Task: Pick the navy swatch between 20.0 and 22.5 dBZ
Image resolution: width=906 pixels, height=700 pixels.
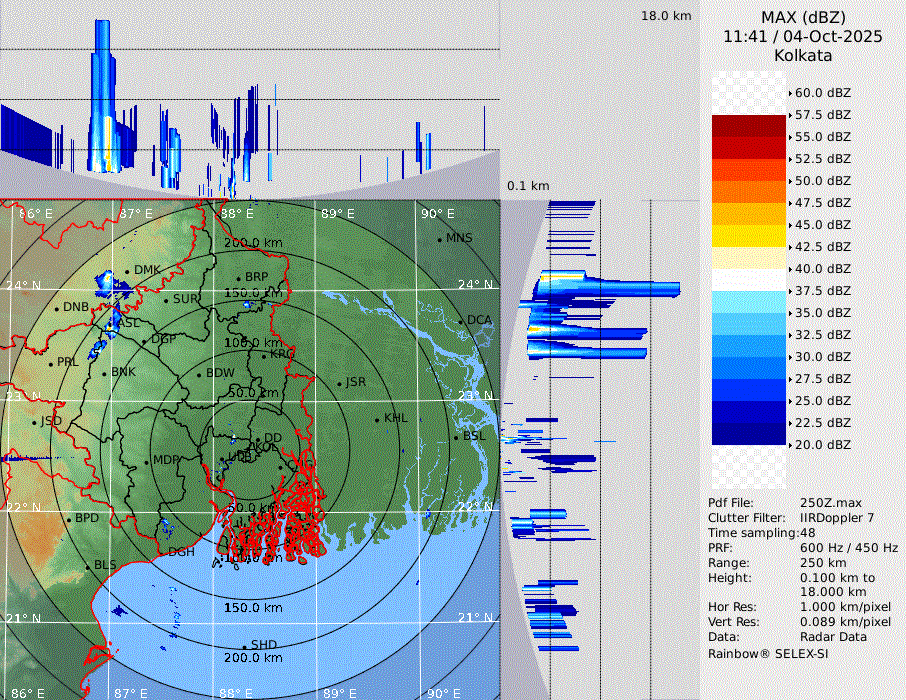Action: point(749,434)
